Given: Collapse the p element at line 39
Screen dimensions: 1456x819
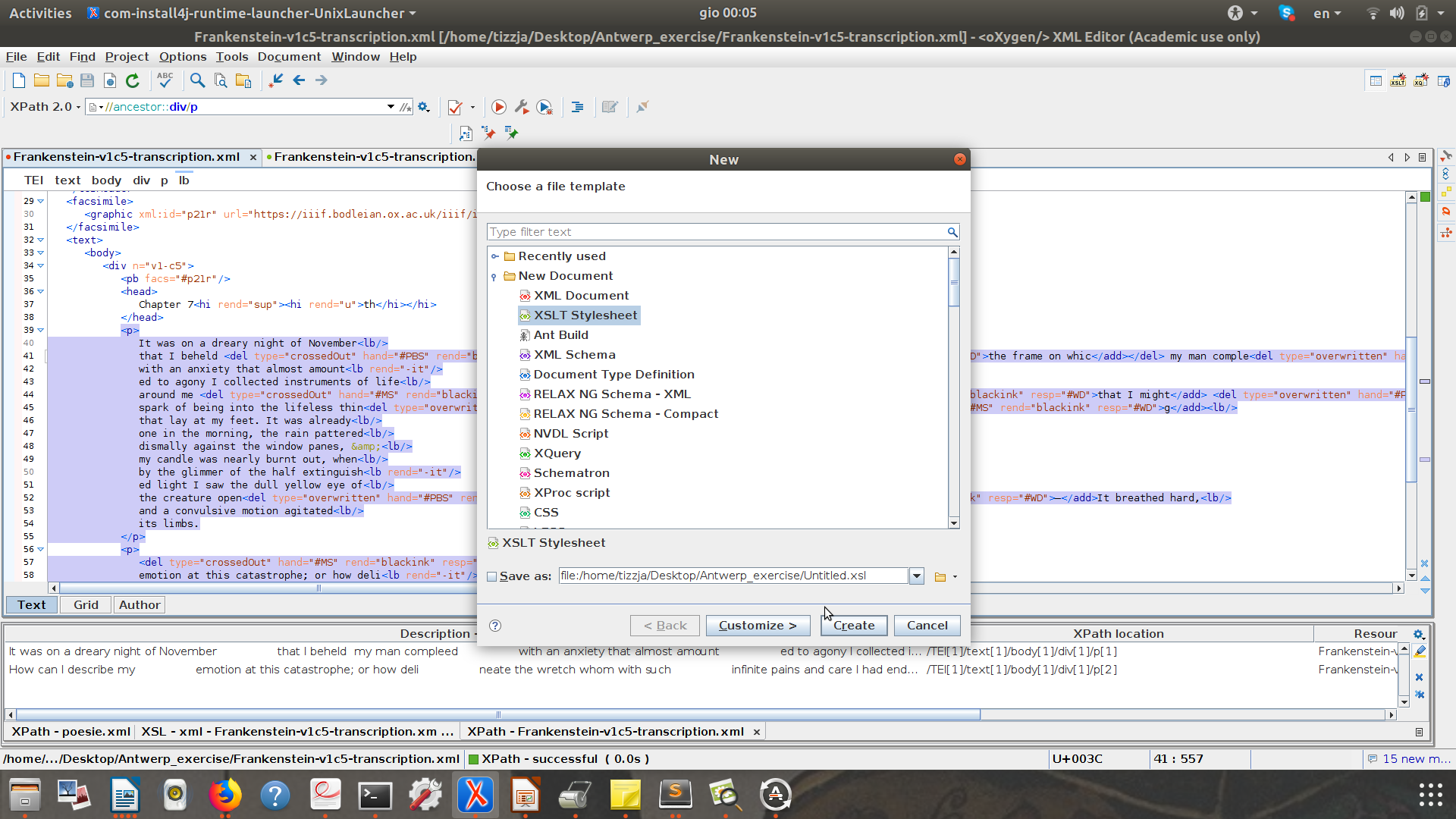Looking at the screenshot, I should pyautogui.click(x=41, y=331).
